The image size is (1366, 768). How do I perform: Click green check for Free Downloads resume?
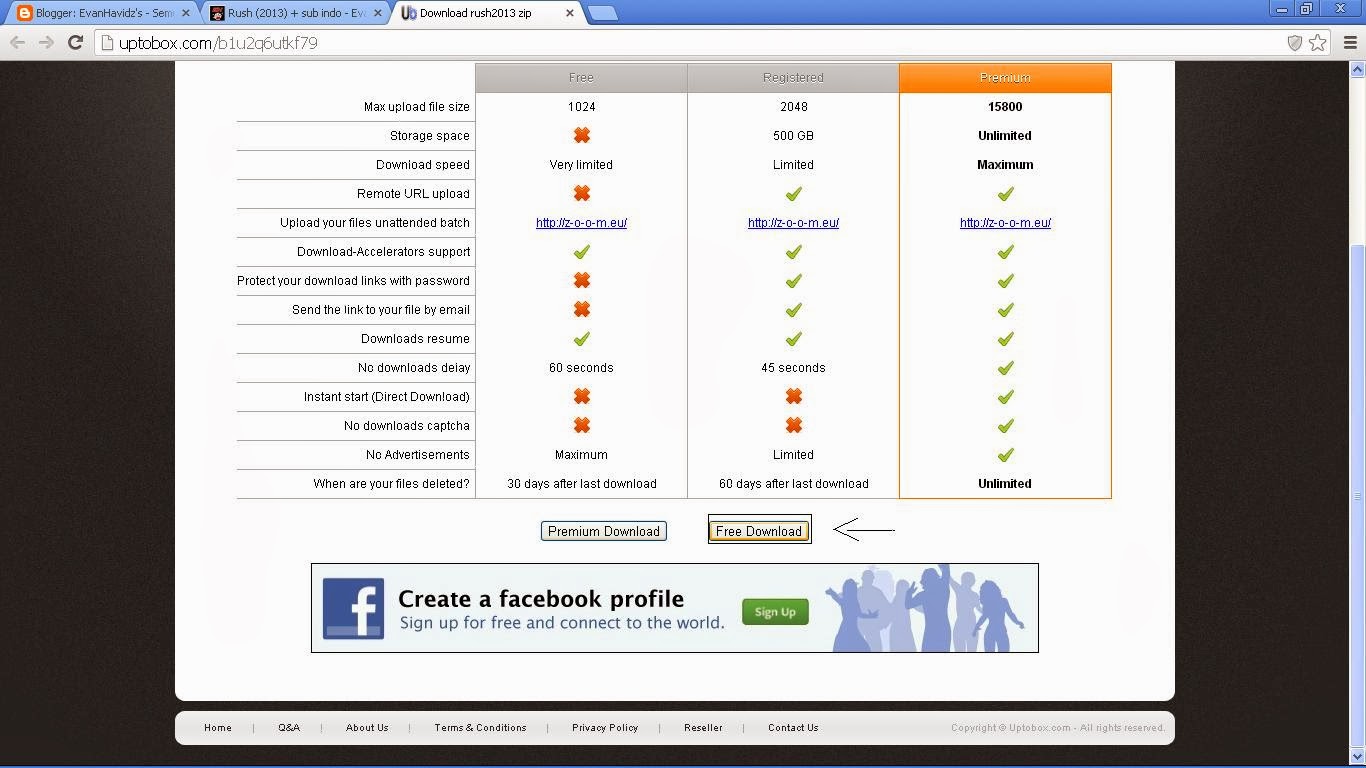click(x=581, y=338)
